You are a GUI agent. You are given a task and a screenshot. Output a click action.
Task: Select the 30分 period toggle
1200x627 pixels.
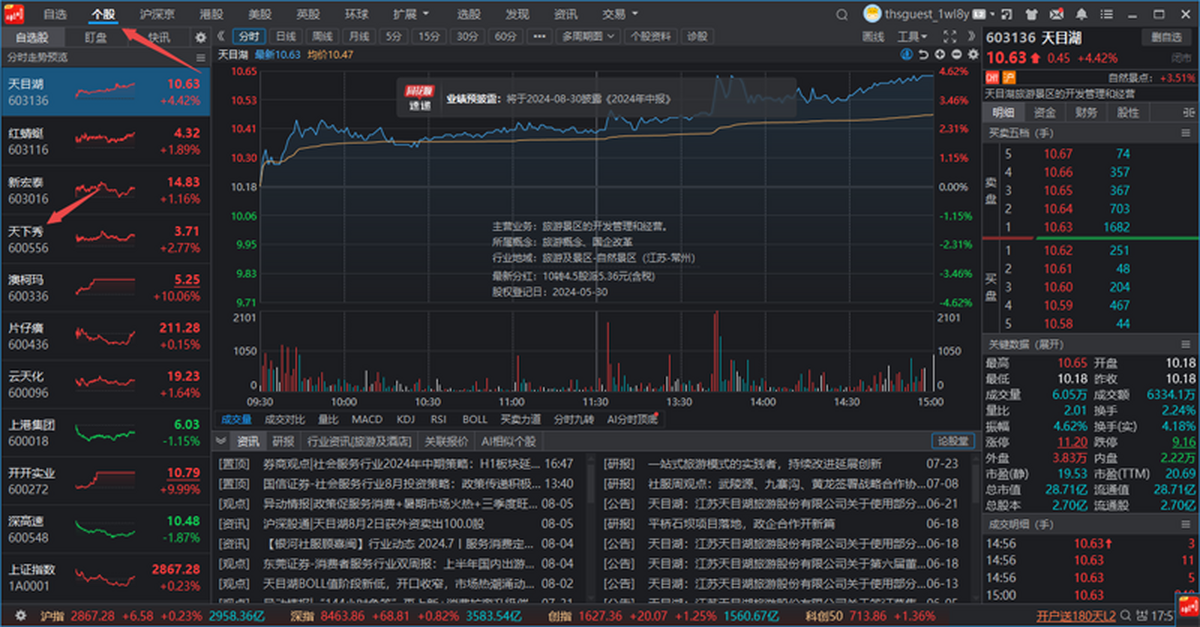tap(467, 36)
